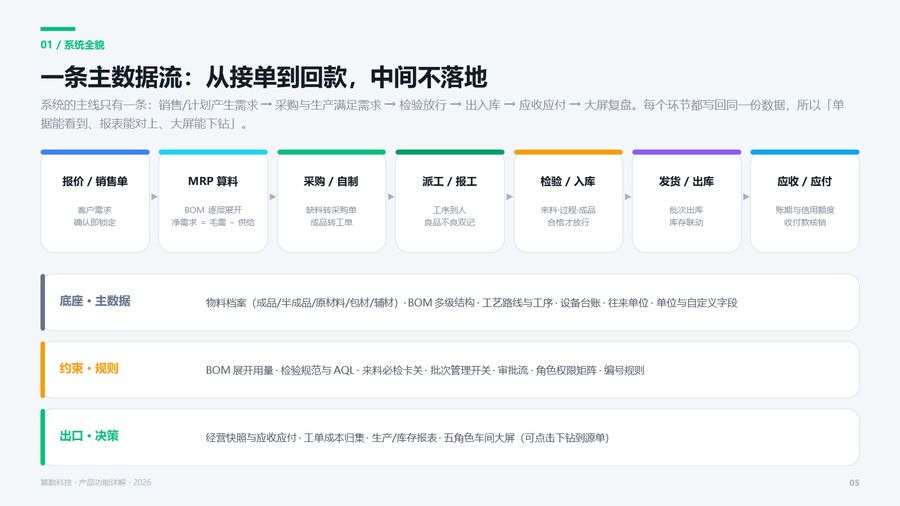900x506 pixels.
Task: Click the flow arrow after 报价 / 销售单 card
Action: click(154, 197)
